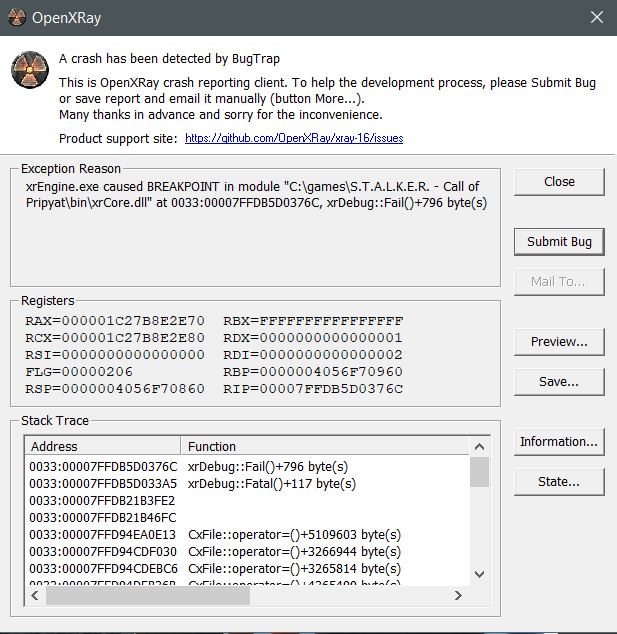
Task: Select address 0033:00007FFDB21B3FE2 row
Action: 247,501
